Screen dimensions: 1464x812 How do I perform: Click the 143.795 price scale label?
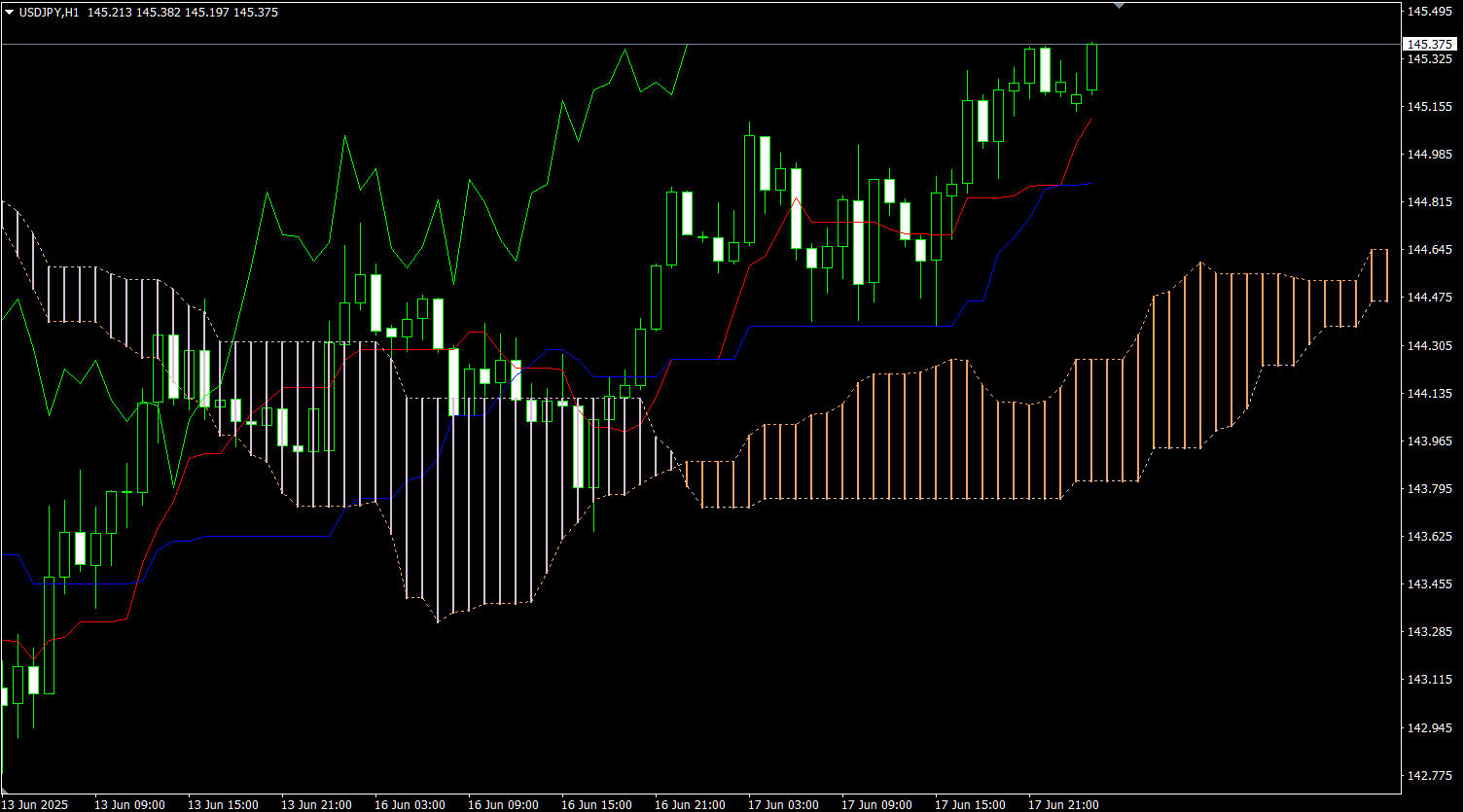(1430, 489)
